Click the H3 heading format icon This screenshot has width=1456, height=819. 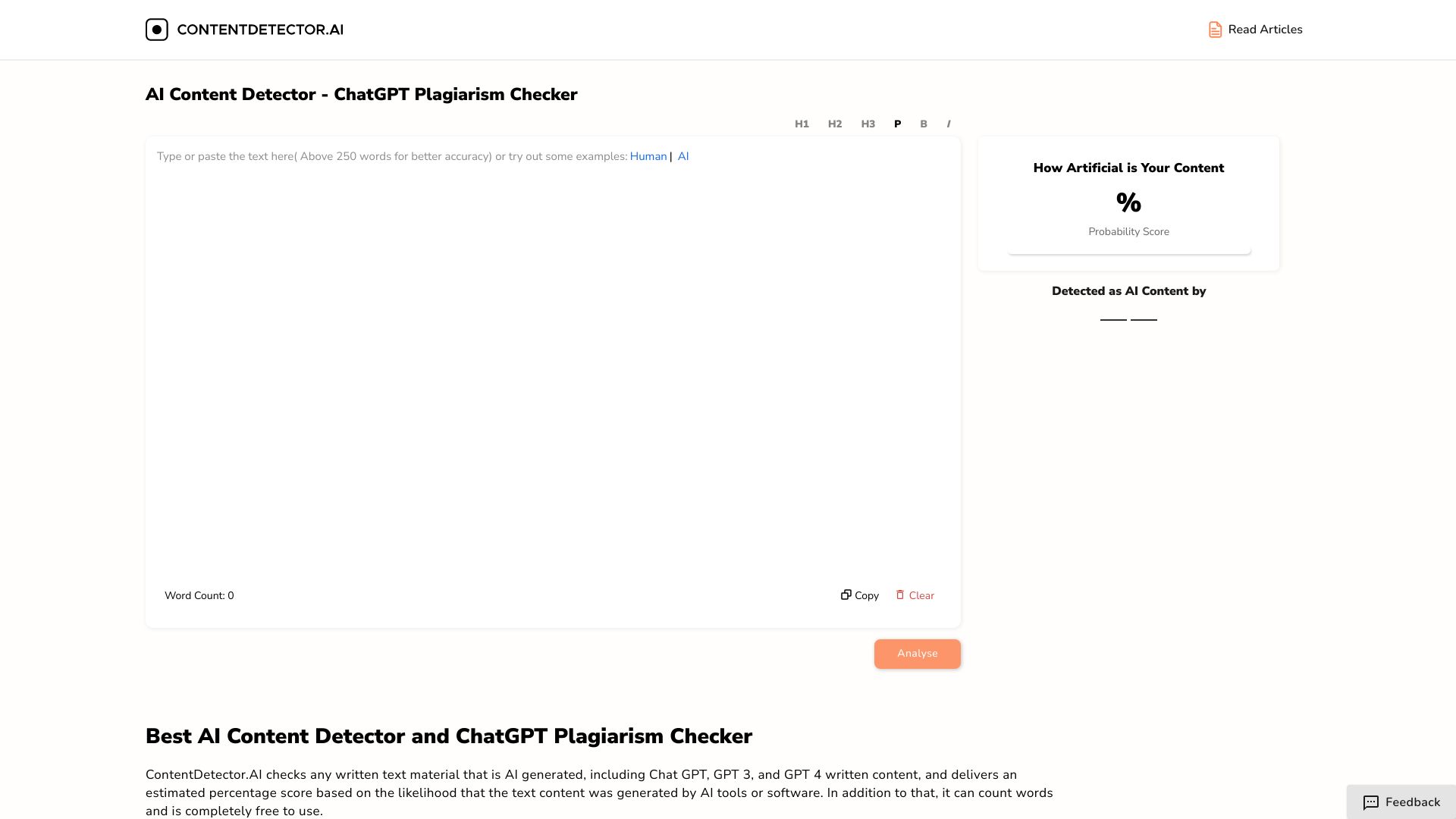click(867, 123)
